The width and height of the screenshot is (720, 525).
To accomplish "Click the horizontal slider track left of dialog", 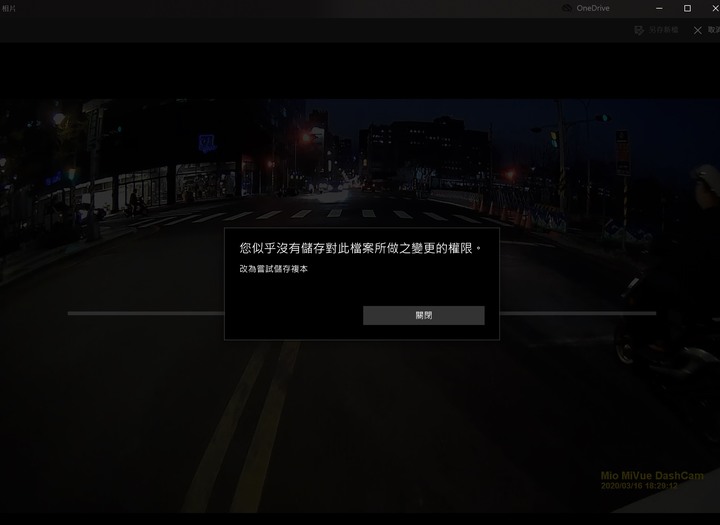I will (146, 313).
